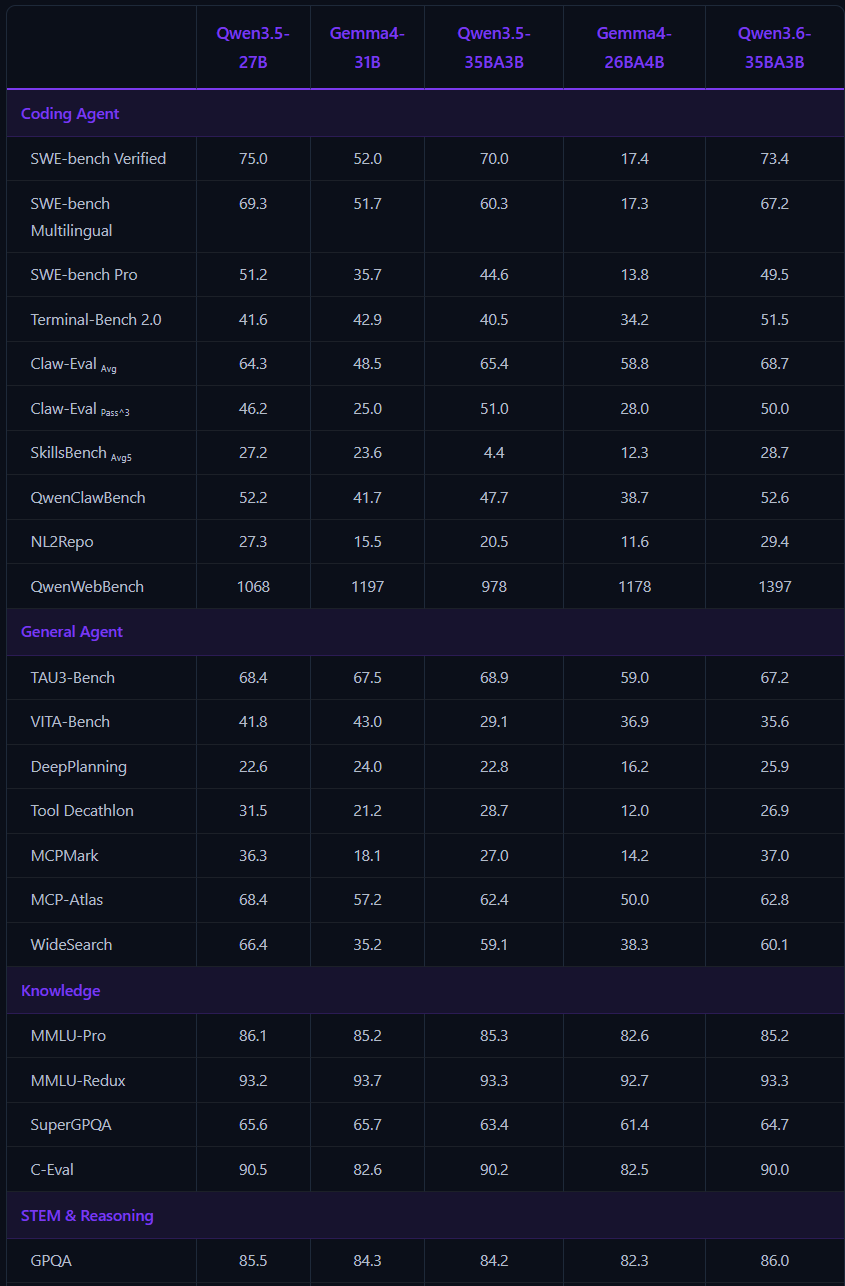The width and height of the screenshot is (845, 1286).
Task: Select 38.7 in the QwenClawBench row
Action: [634, 498]
